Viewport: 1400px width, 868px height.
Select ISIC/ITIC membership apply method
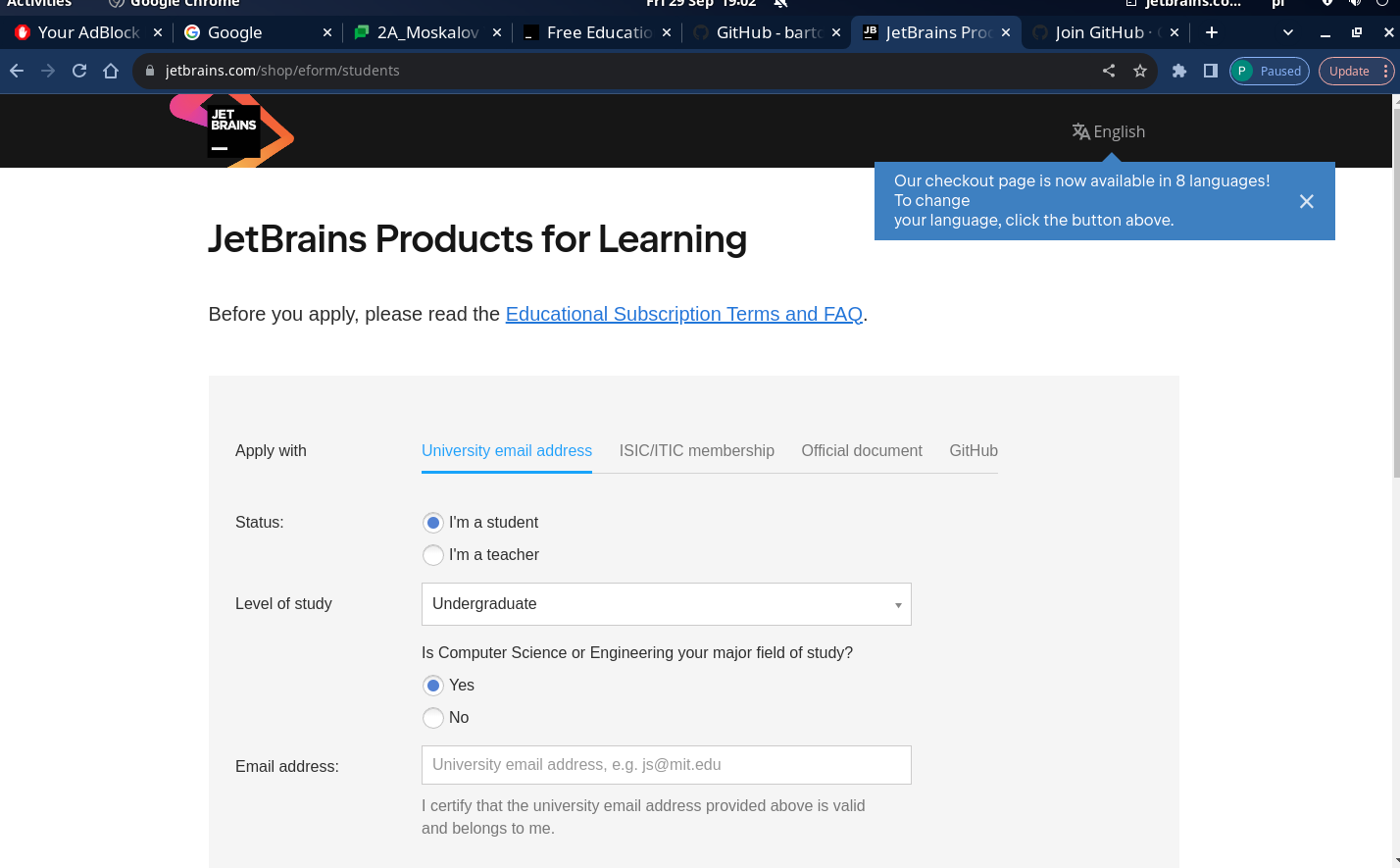[x=697, y=451]
